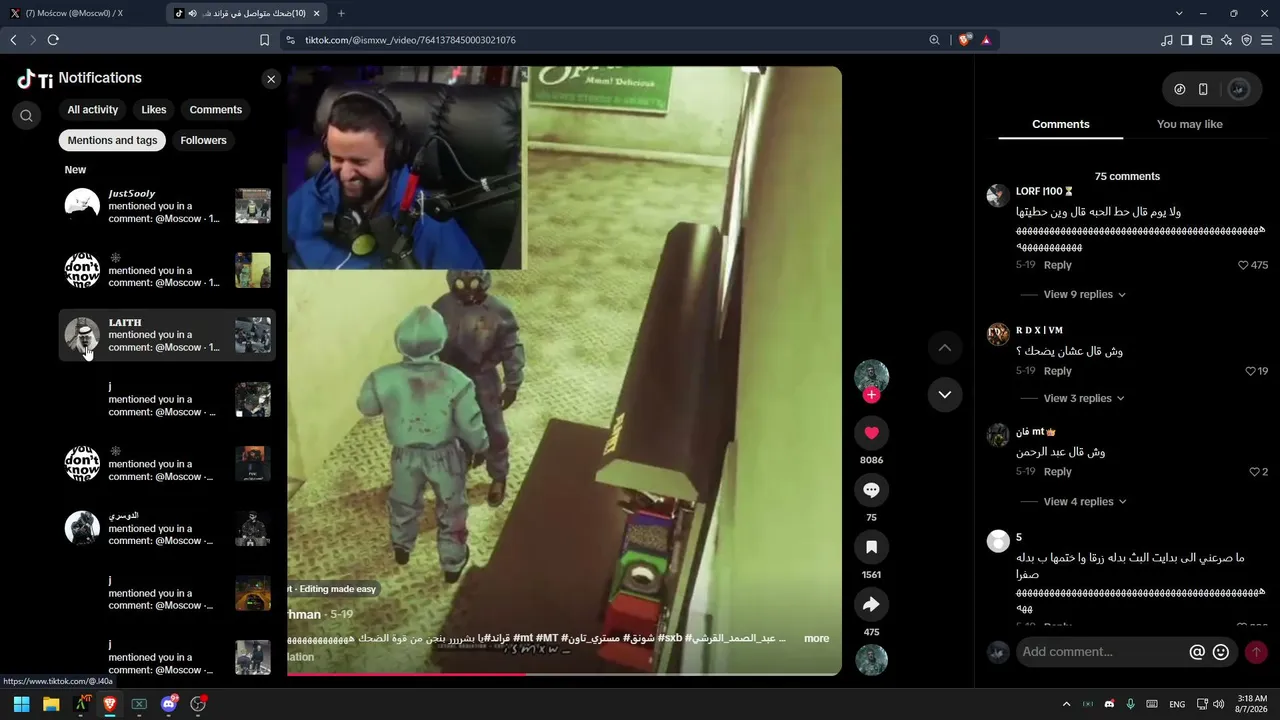The image size is (1280, 720).
Task: Open the JustSooly mention notification
Action: 167,206
